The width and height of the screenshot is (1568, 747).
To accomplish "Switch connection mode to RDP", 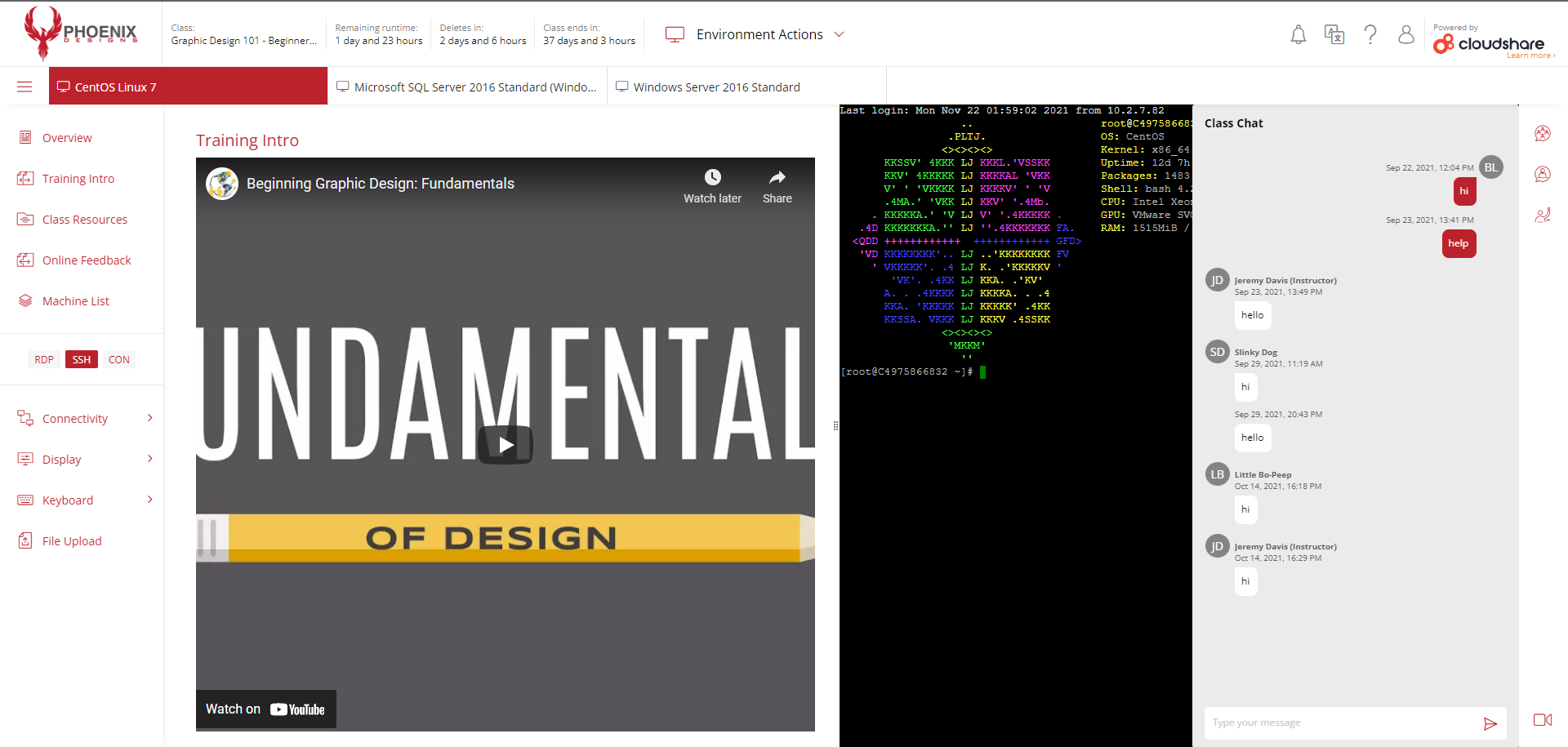I will (x=44, y=360).
